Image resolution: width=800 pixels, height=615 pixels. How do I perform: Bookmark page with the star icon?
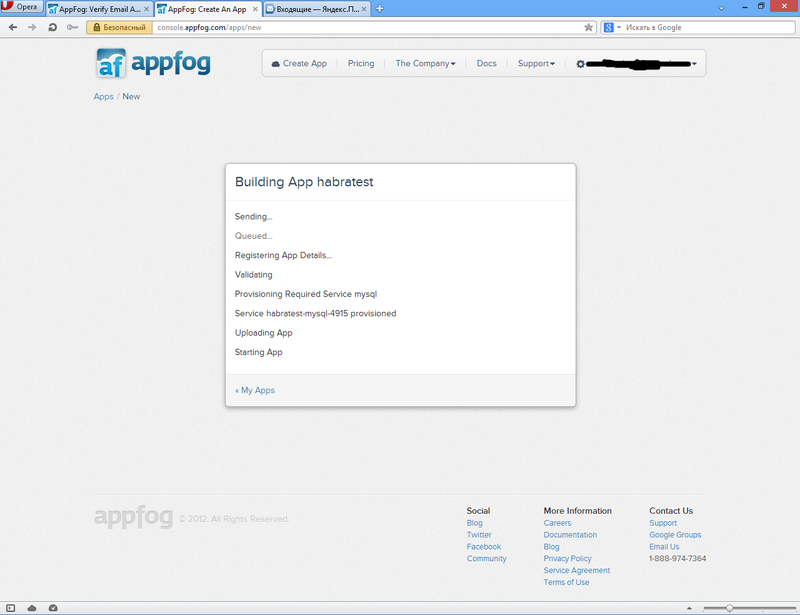click(x=588, y=28)
